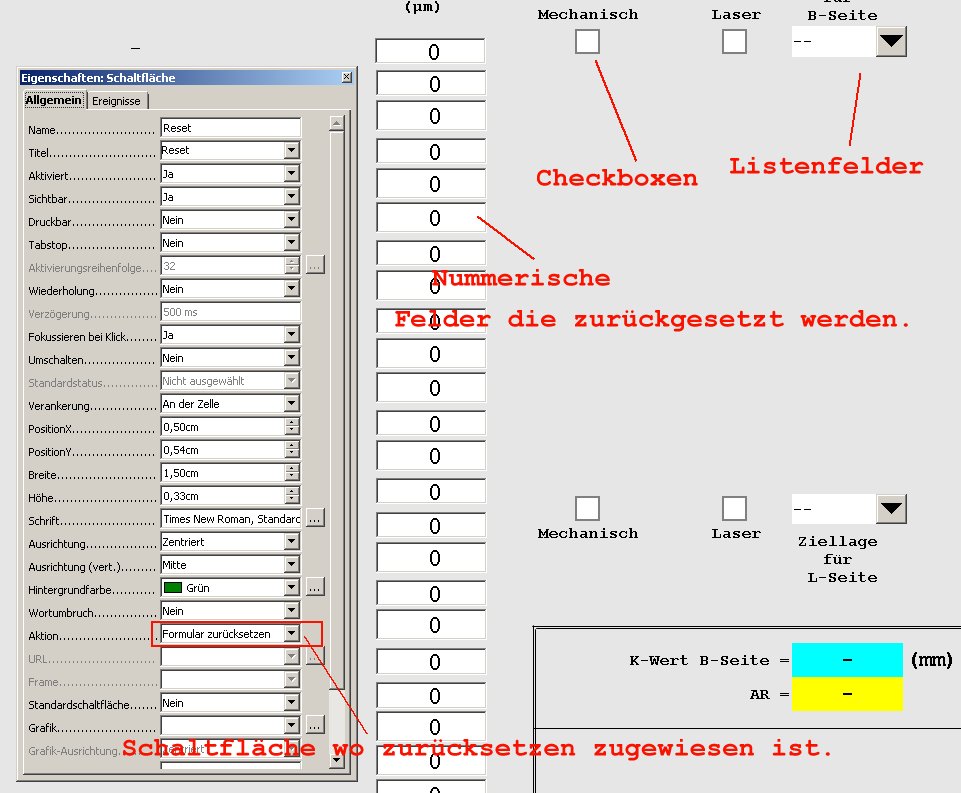Open the Druckbar dropdown

pyautogui.click(x=292, y=220)
